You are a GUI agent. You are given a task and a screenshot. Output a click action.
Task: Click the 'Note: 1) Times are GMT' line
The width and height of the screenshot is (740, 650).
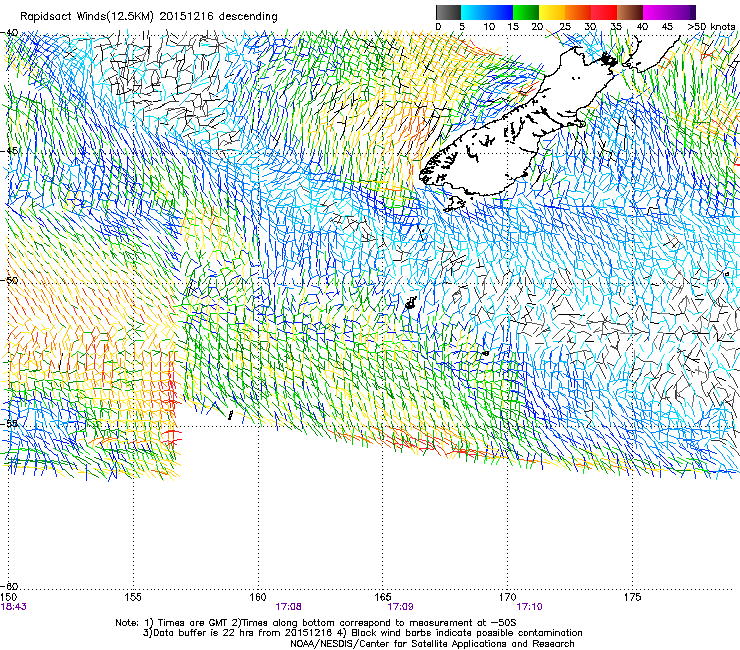pos(316,623)
